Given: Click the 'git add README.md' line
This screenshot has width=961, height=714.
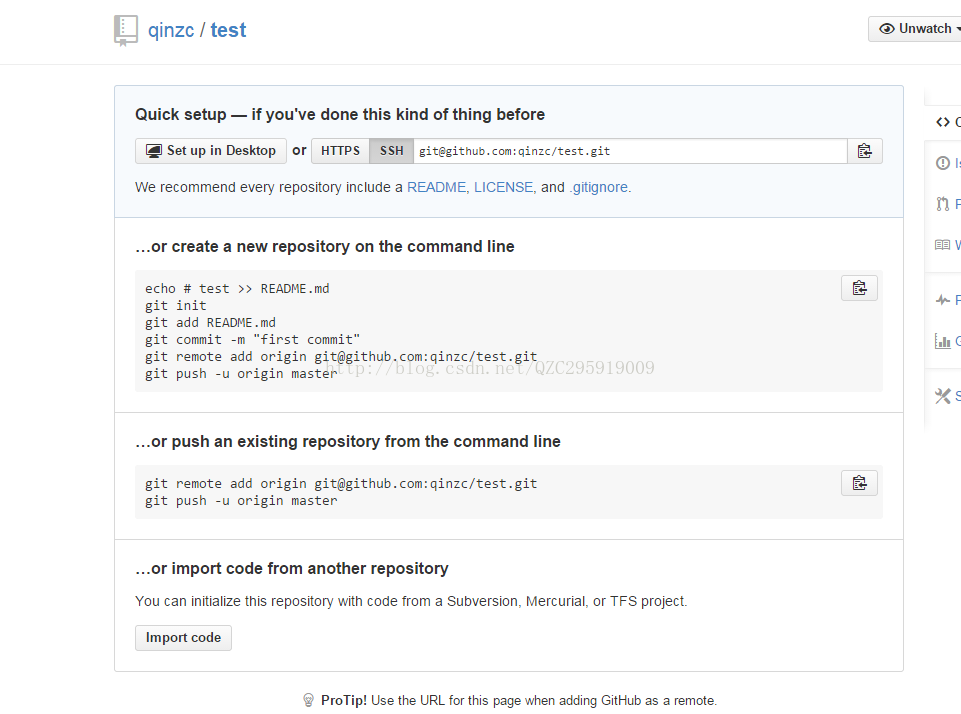Looking at the screenshot, I should click(210, 322).
